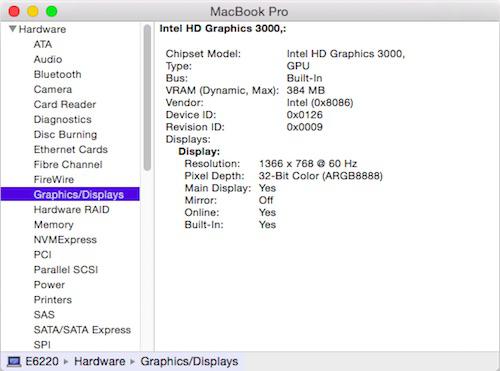The width and height of the screenshot is (500, 371).
Task: Click the 'Main Display:' label
Action: coord(218,188)
